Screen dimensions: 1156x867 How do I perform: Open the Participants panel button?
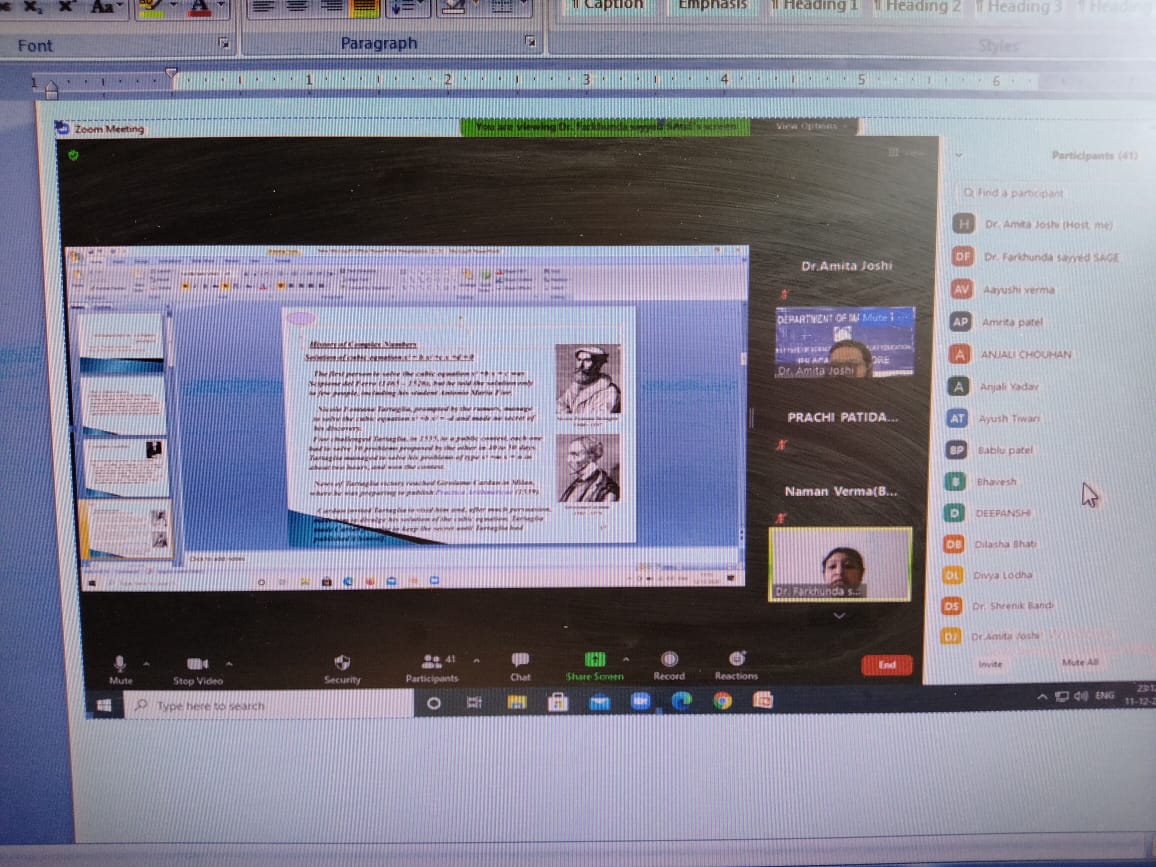433,668
